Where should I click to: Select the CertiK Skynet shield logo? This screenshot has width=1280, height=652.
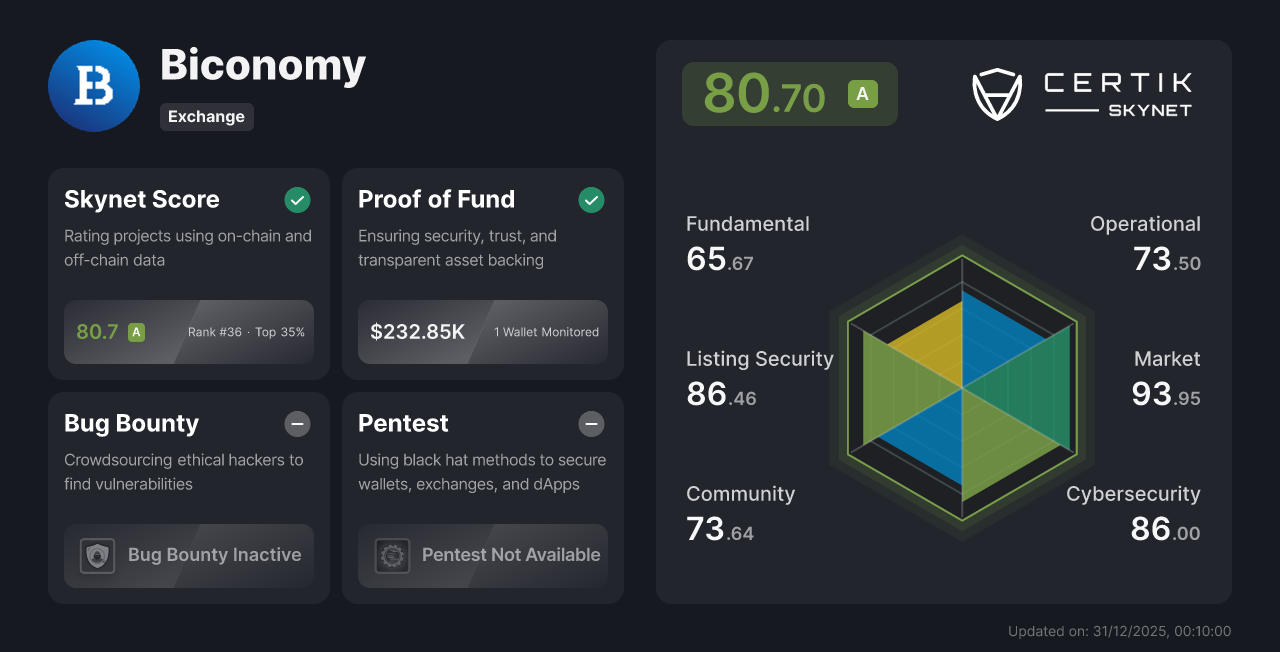(996, 94)
